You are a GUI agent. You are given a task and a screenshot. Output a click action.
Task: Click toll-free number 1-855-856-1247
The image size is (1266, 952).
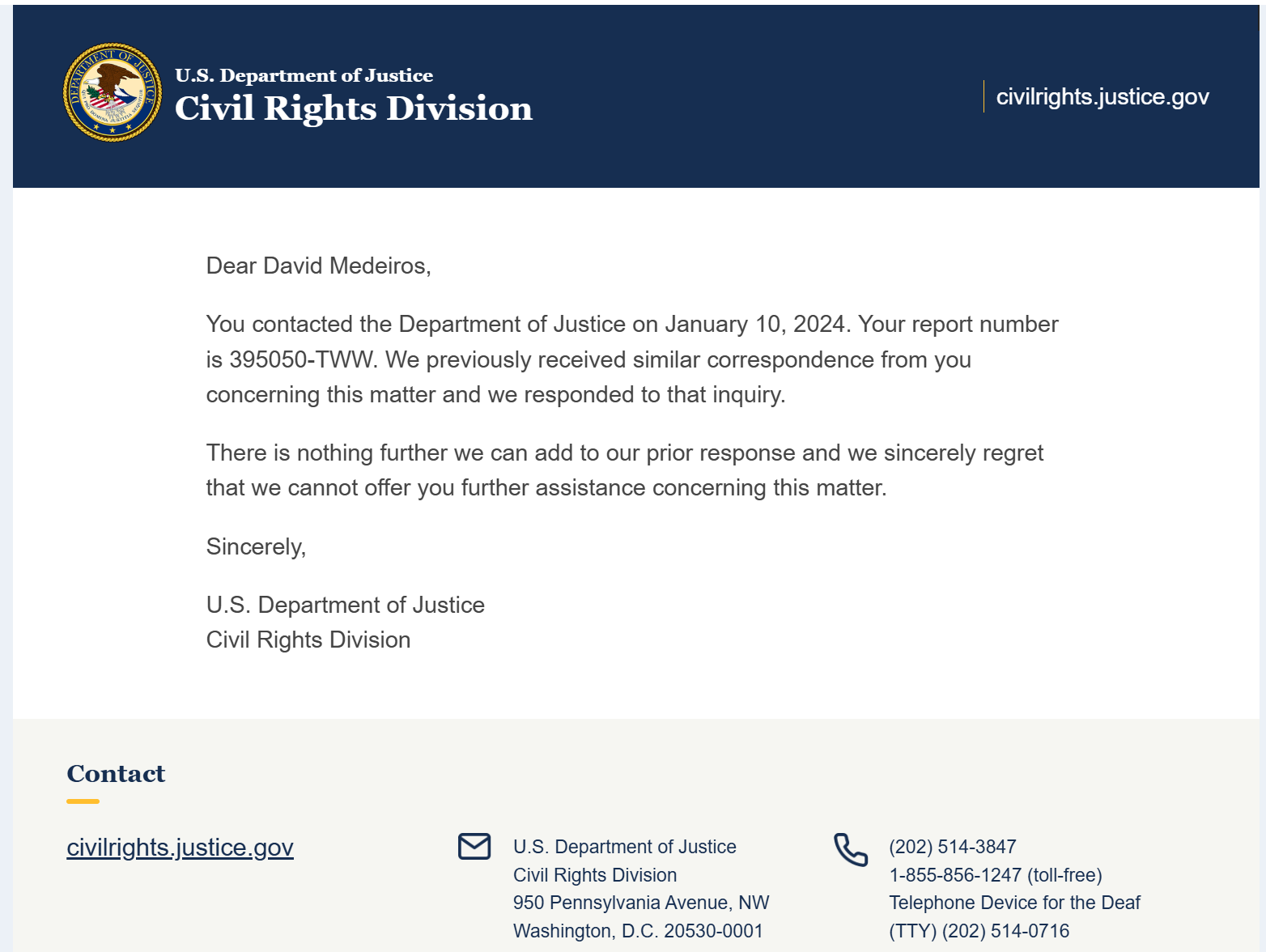(955, 875)
